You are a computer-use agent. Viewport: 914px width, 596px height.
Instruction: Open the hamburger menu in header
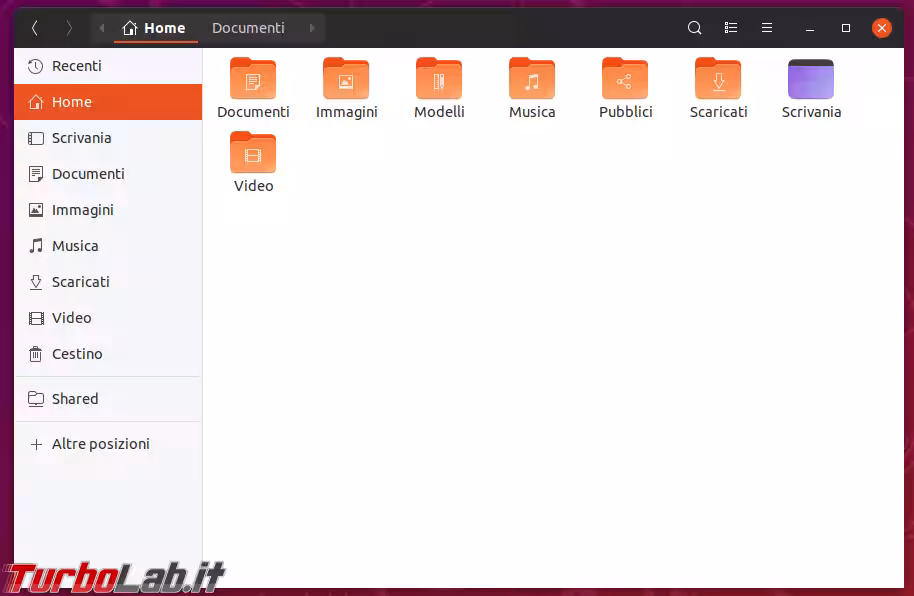point(767,28)
